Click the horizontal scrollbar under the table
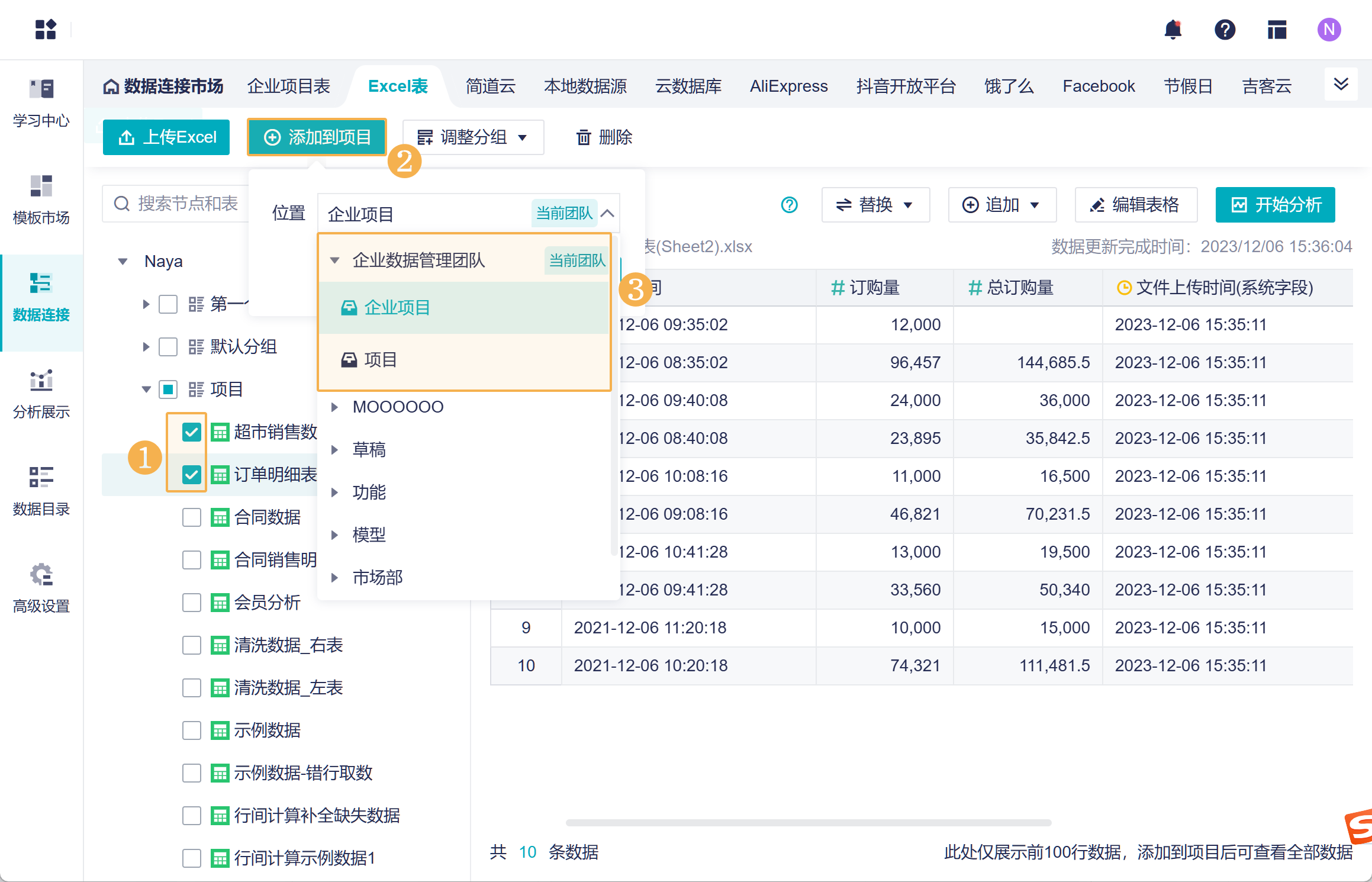Screen dimensions: 1372x882 pos(808,822)
